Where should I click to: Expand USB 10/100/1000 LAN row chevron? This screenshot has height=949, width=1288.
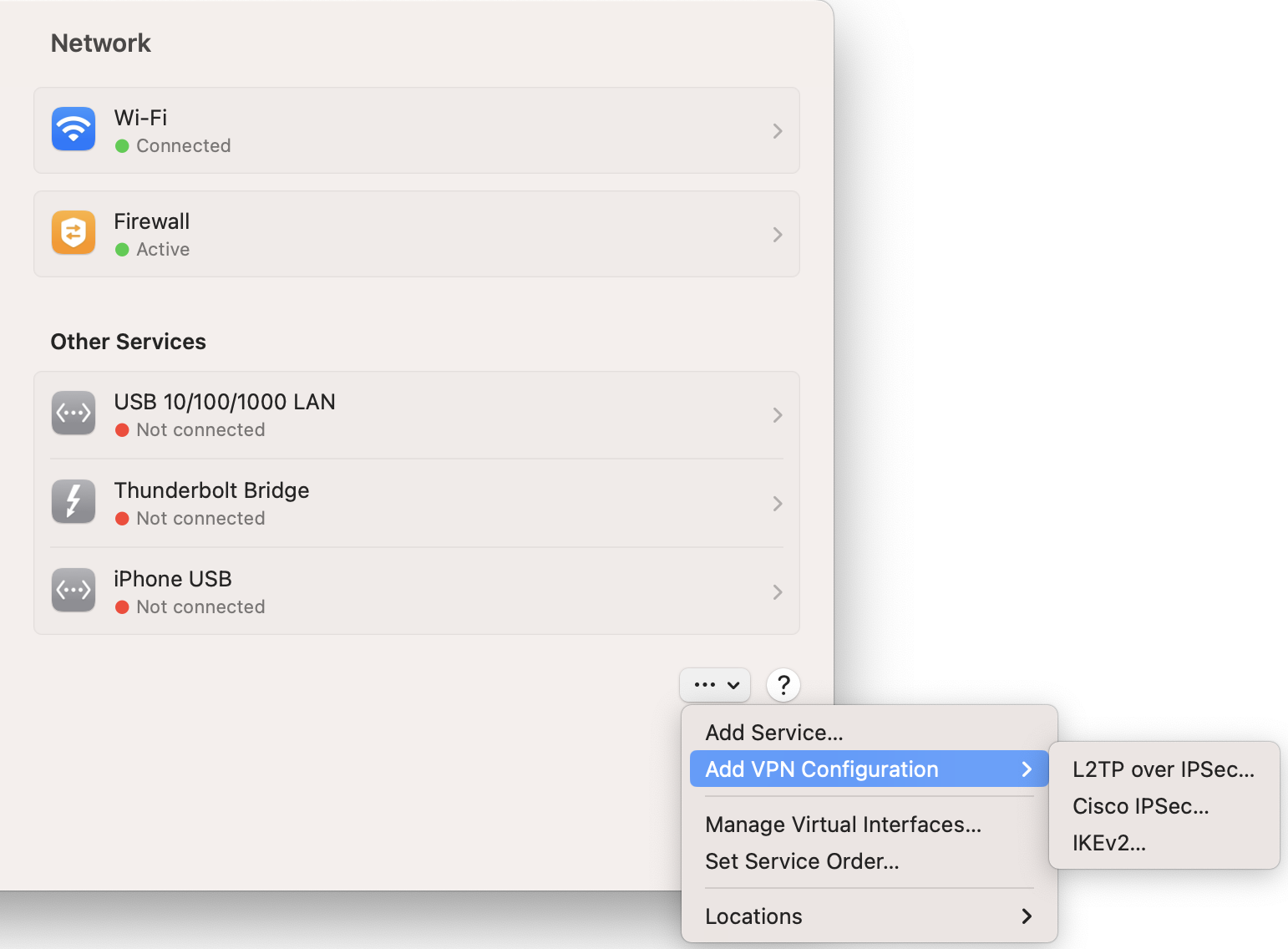click(x=778, y=415)
